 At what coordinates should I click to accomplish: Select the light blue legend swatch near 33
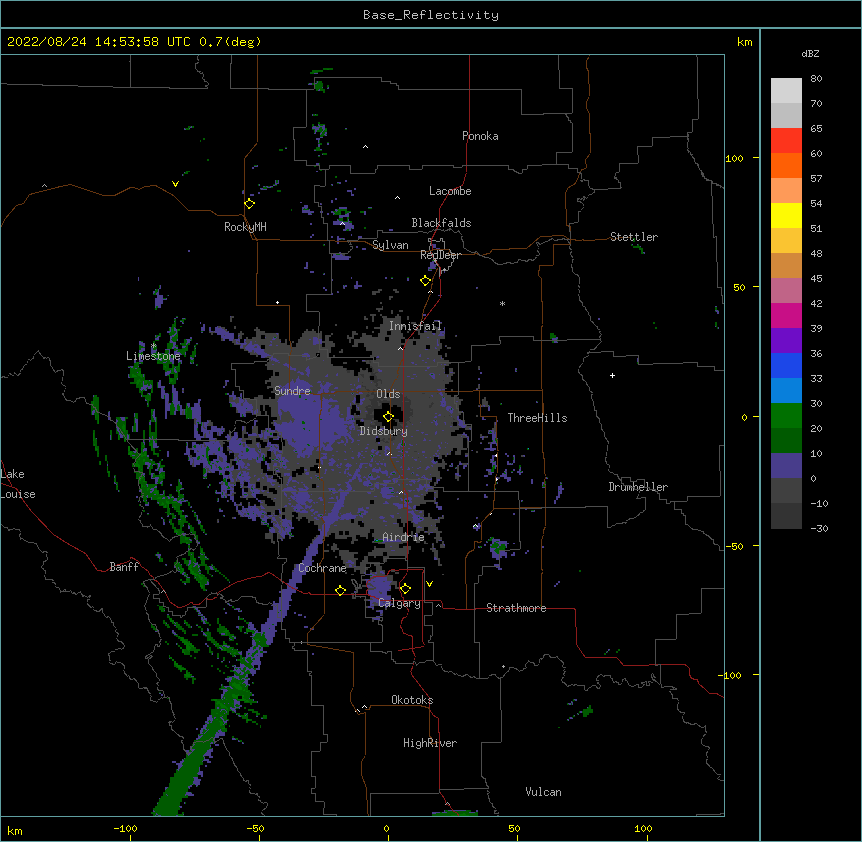[x=786, y=391]
